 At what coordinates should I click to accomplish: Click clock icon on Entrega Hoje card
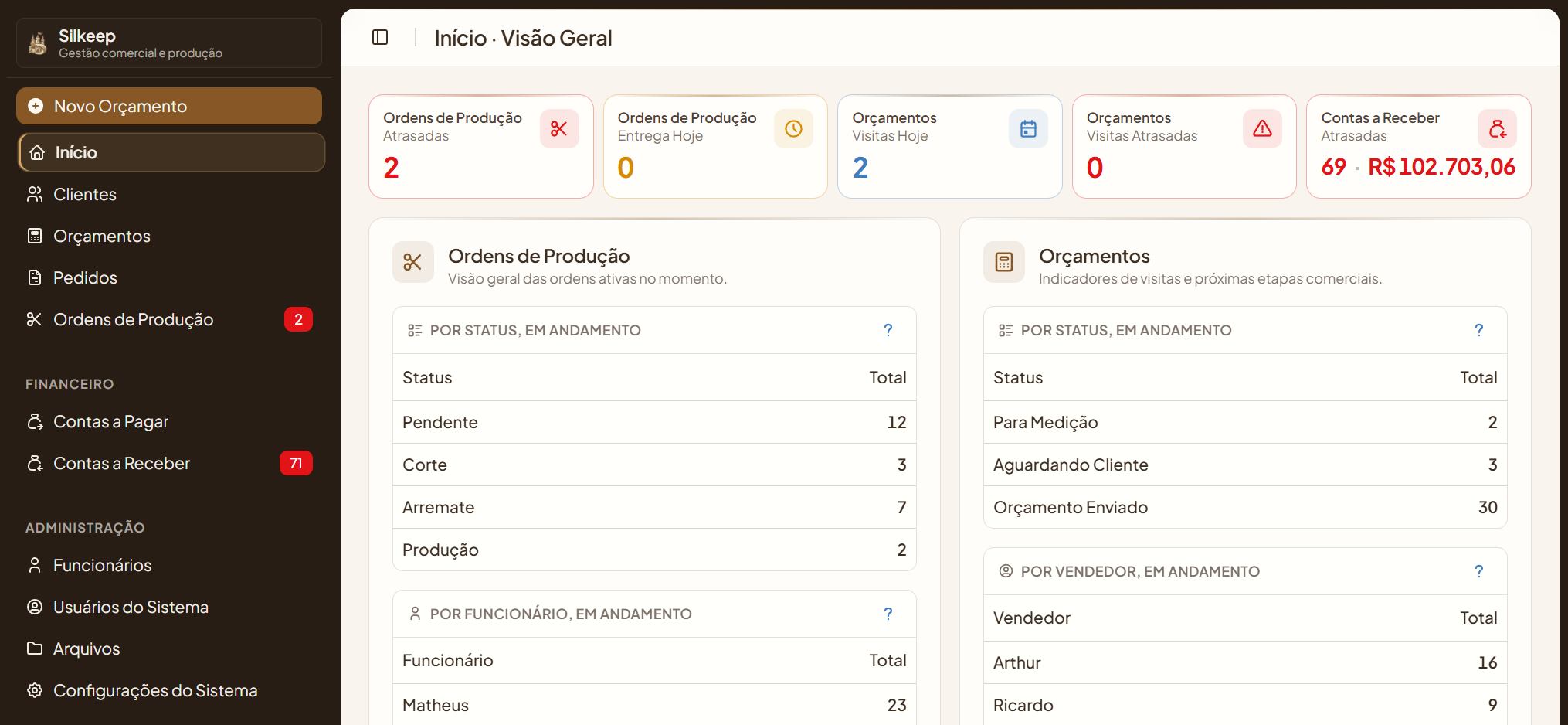point(793,128)
